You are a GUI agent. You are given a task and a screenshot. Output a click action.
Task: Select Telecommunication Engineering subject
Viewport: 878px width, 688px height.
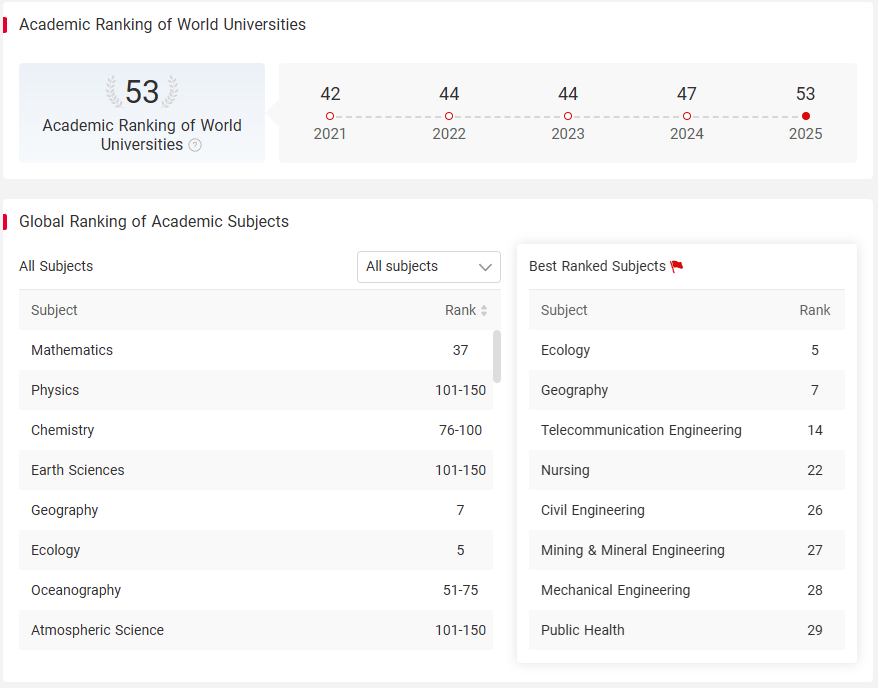point(686,430)
